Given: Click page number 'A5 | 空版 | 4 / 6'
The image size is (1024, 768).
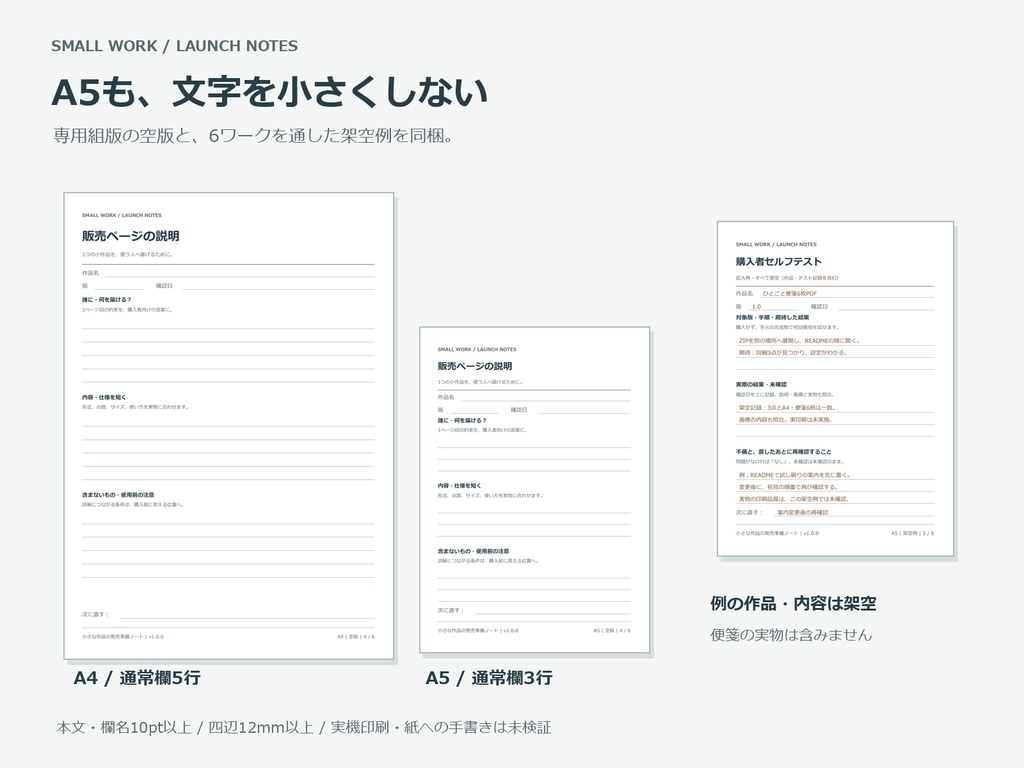Looking at the screenshot, I should coord(612,631).
